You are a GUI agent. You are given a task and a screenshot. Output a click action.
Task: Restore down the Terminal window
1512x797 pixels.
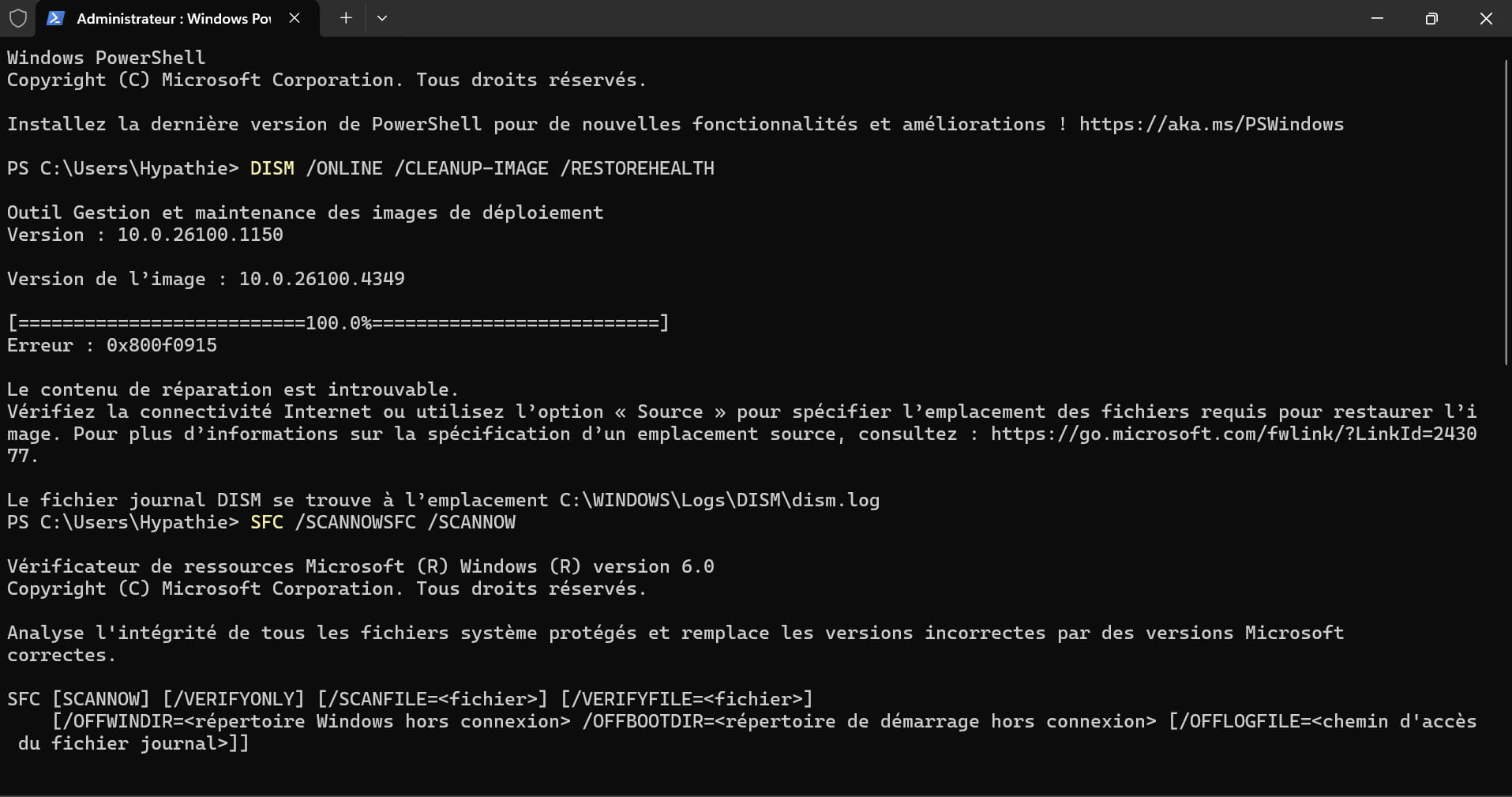1431,18
